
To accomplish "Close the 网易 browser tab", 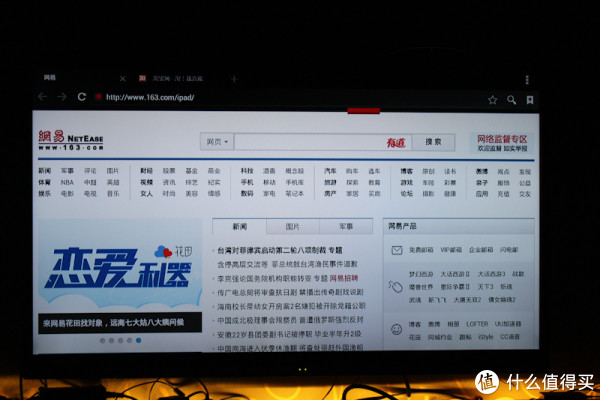I will click(122, 78).
